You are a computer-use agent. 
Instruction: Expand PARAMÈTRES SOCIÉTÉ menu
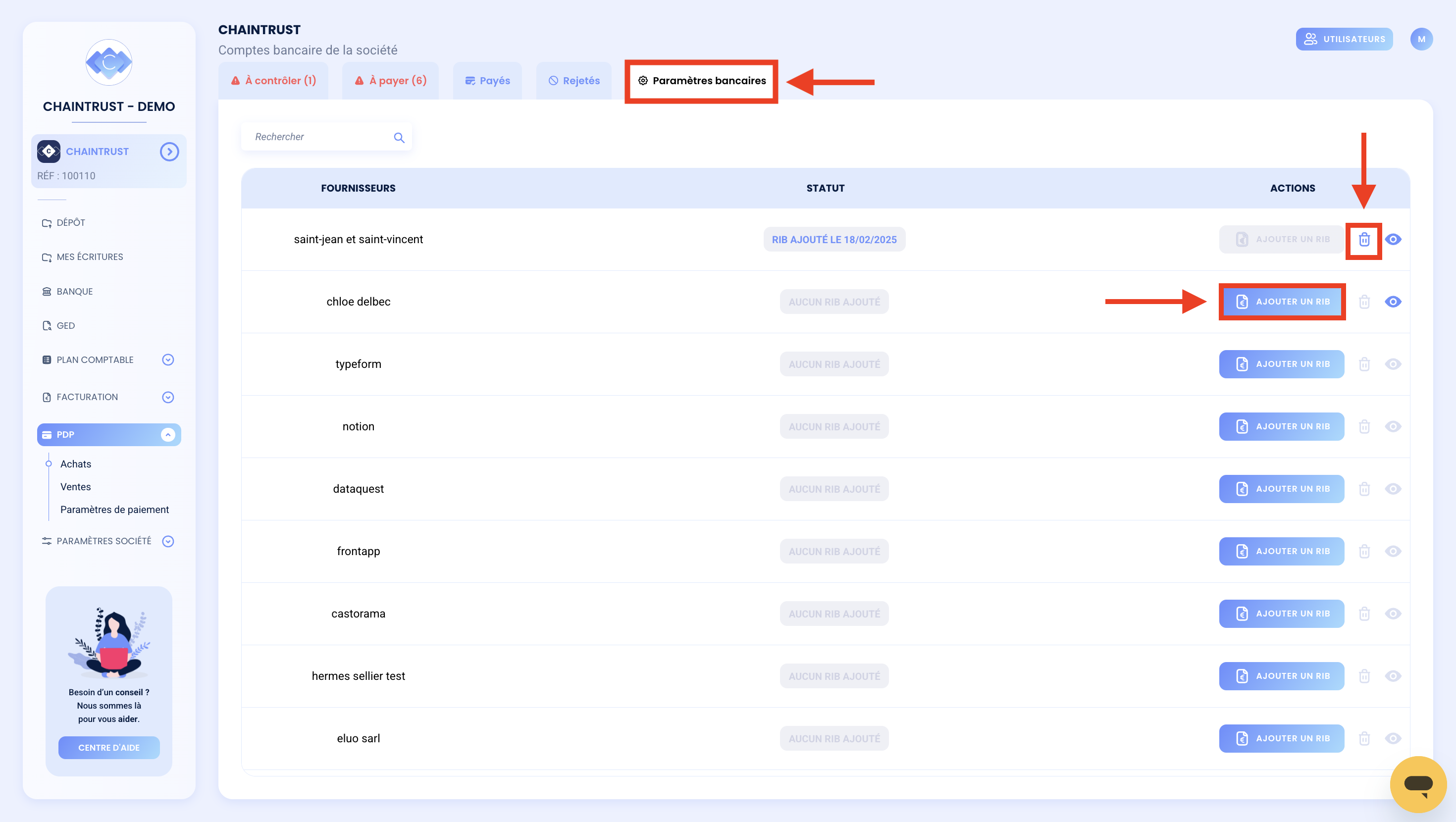coord(168,542)
